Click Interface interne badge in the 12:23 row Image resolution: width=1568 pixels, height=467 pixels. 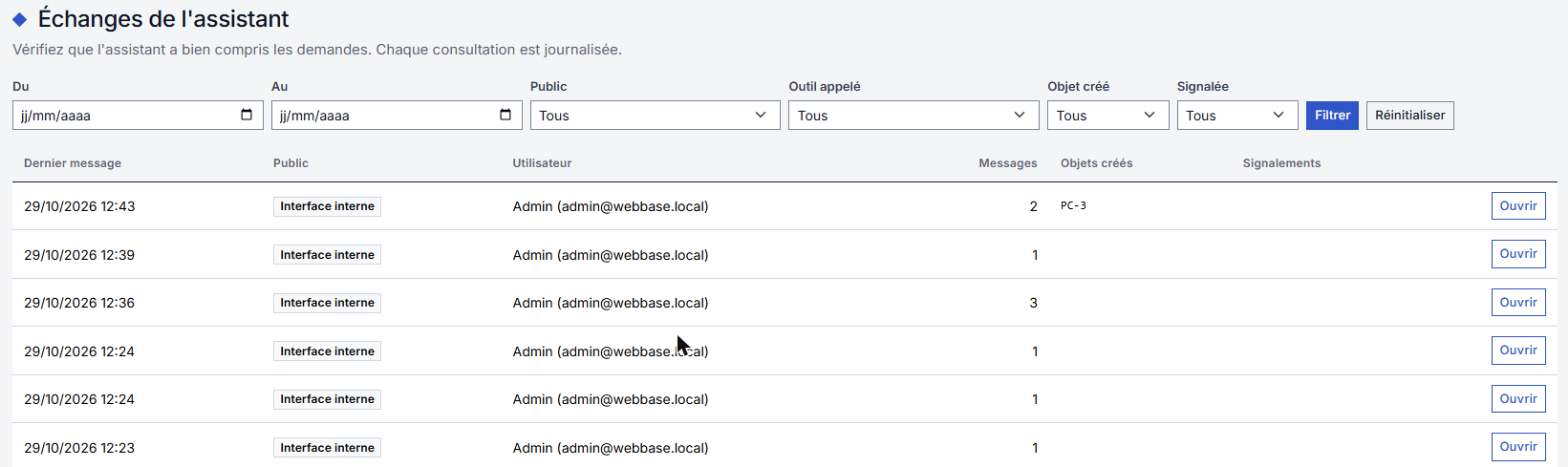click(327, 447)
